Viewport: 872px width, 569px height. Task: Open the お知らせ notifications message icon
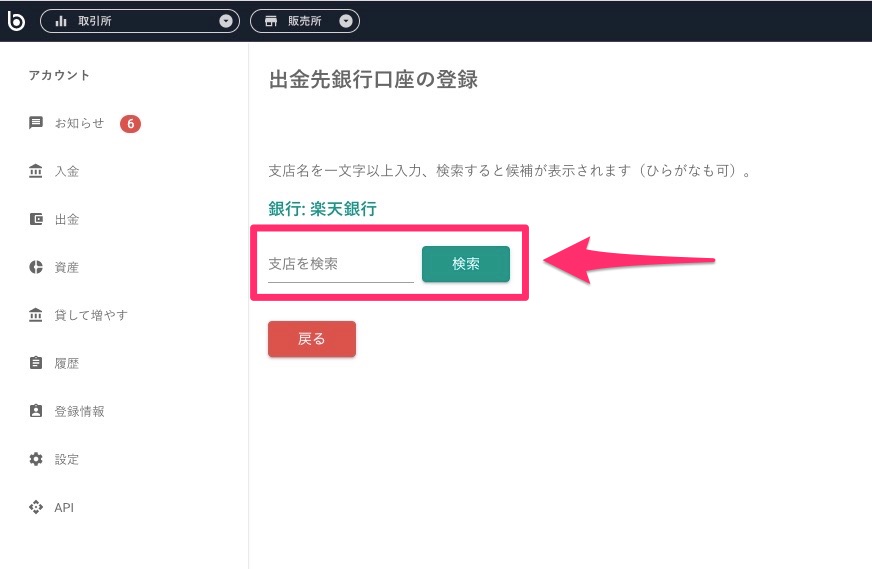[x=36, y=122]
